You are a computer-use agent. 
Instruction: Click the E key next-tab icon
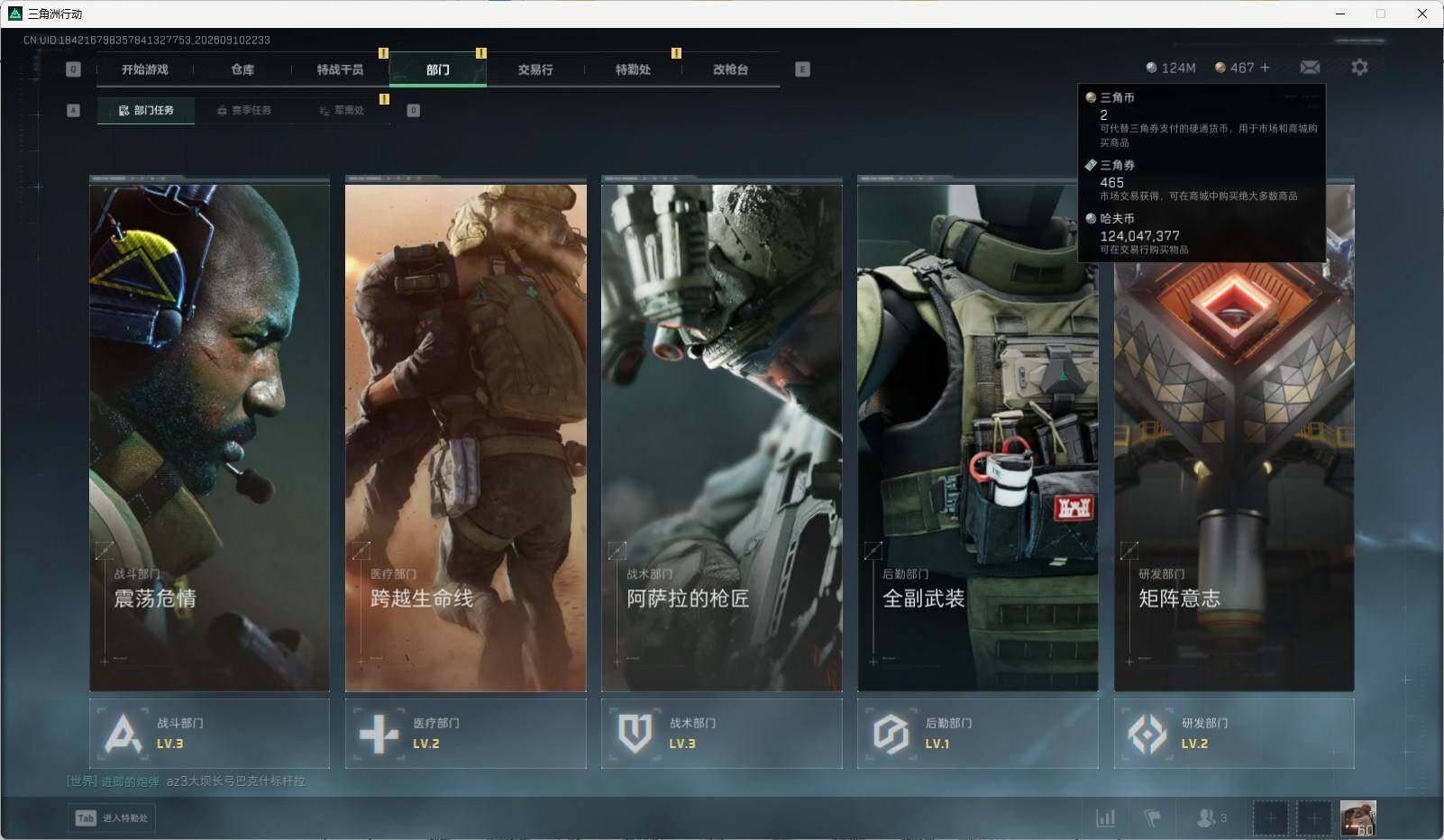[802, 69]
